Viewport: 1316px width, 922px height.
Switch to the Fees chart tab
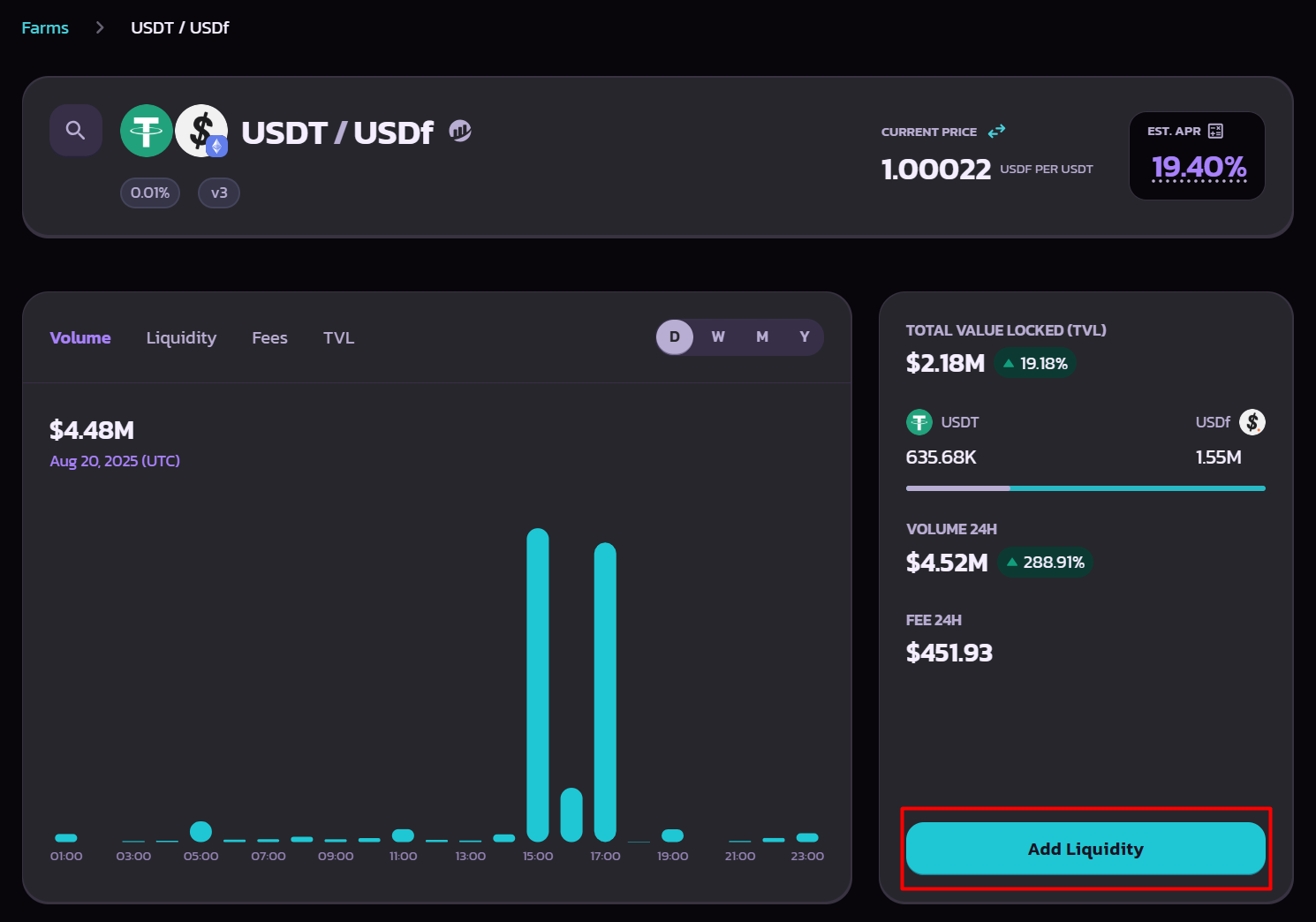coord(269,337)
